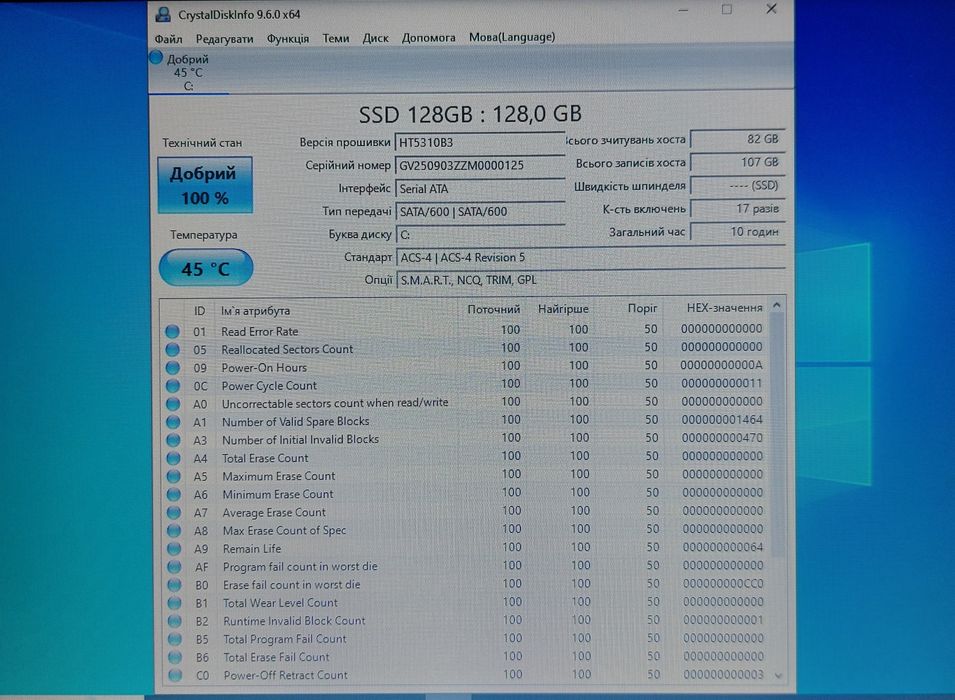Screen dimensions: 955x700
Task: Click the standard field ACS-4 Revision 5
Action: point(591,257)
